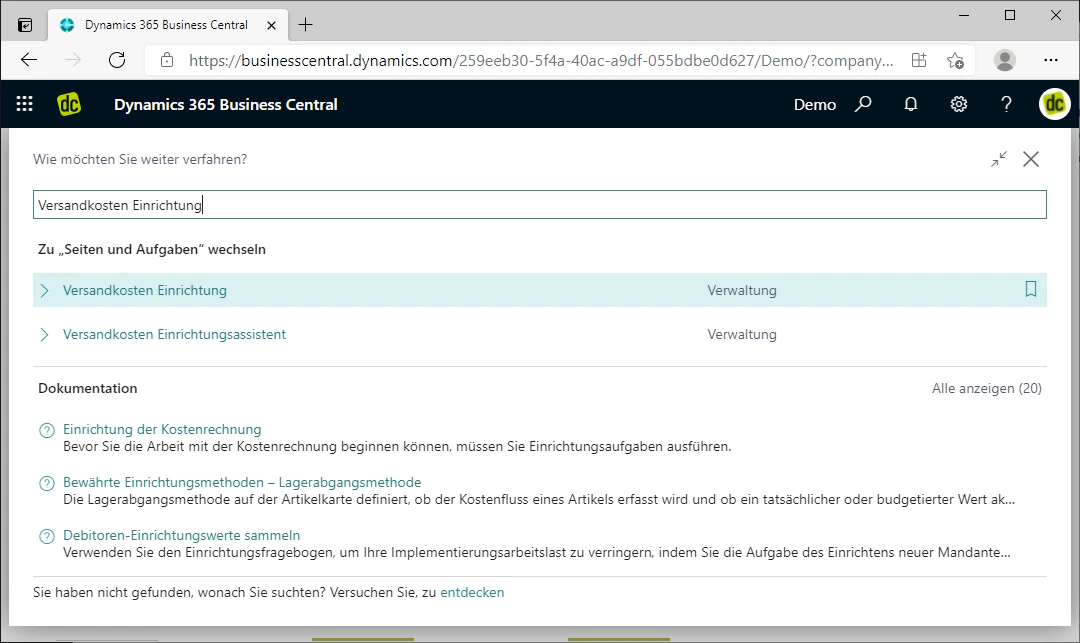
Task: Open the notifications bell
Action: tap(911, 104)
